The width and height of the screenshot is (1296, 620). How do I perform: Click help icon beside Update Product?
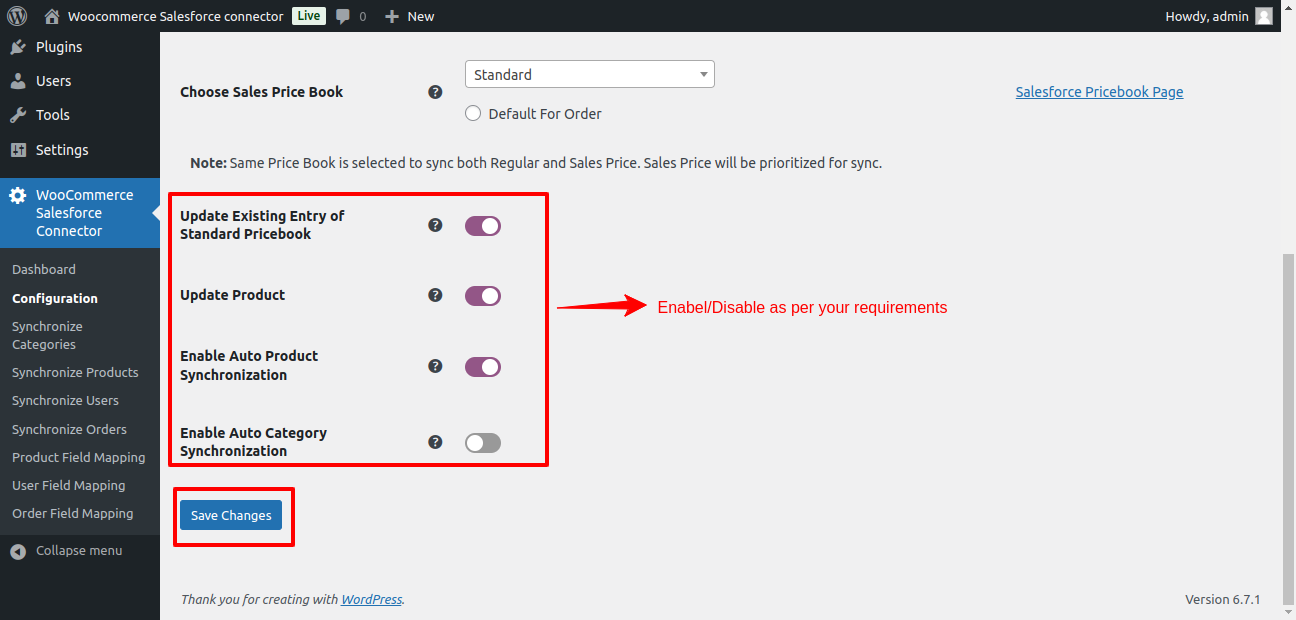pyautogui.click(x=435, y=295)
